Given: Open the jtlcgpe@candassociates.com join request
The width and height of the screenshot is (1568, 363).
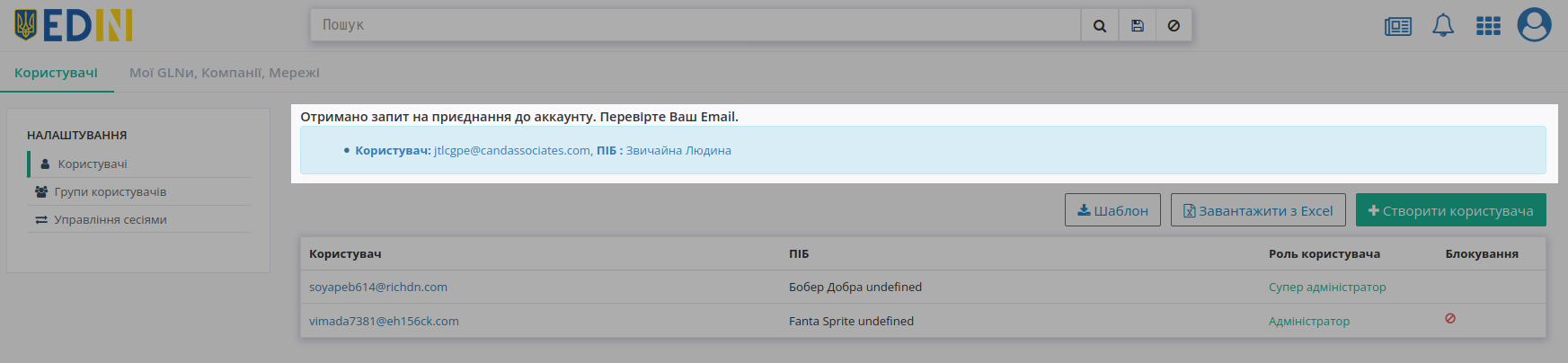Looking at the screenshot, I should coord(512,151).
